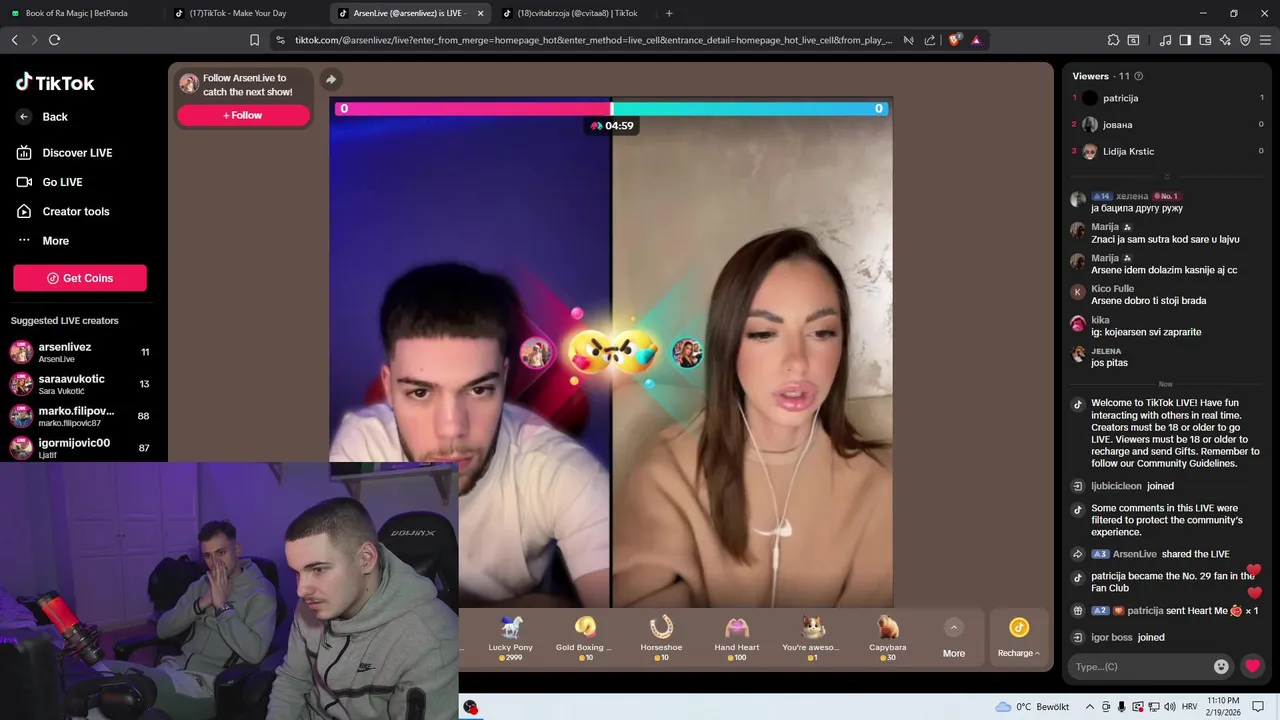Open the media playback control music-note icon
The image size is (1280, 720).
[1165, 40]
